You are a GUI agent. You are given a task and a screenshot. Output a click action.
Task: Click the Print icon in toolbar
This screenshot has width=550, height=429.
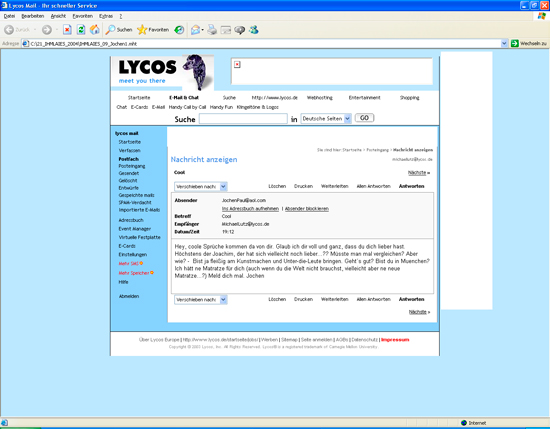(x=212, y=30)
